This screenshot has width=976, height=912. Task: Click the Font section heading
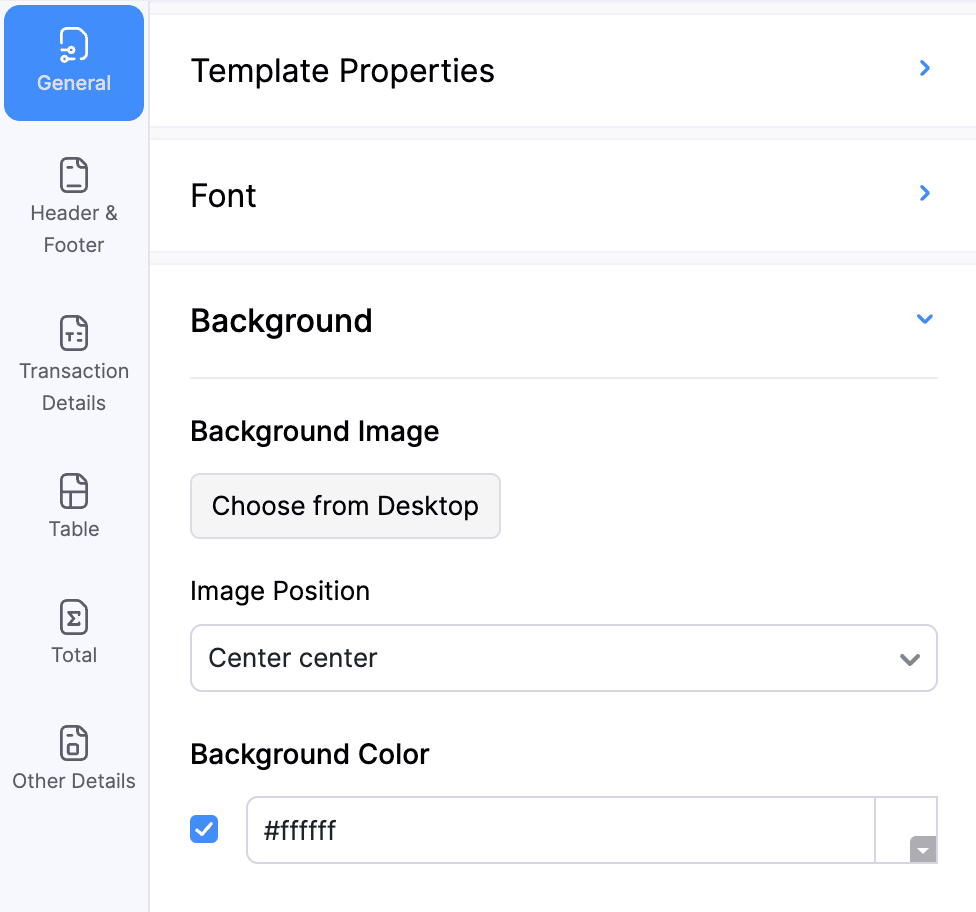click(x=223, y=196)
